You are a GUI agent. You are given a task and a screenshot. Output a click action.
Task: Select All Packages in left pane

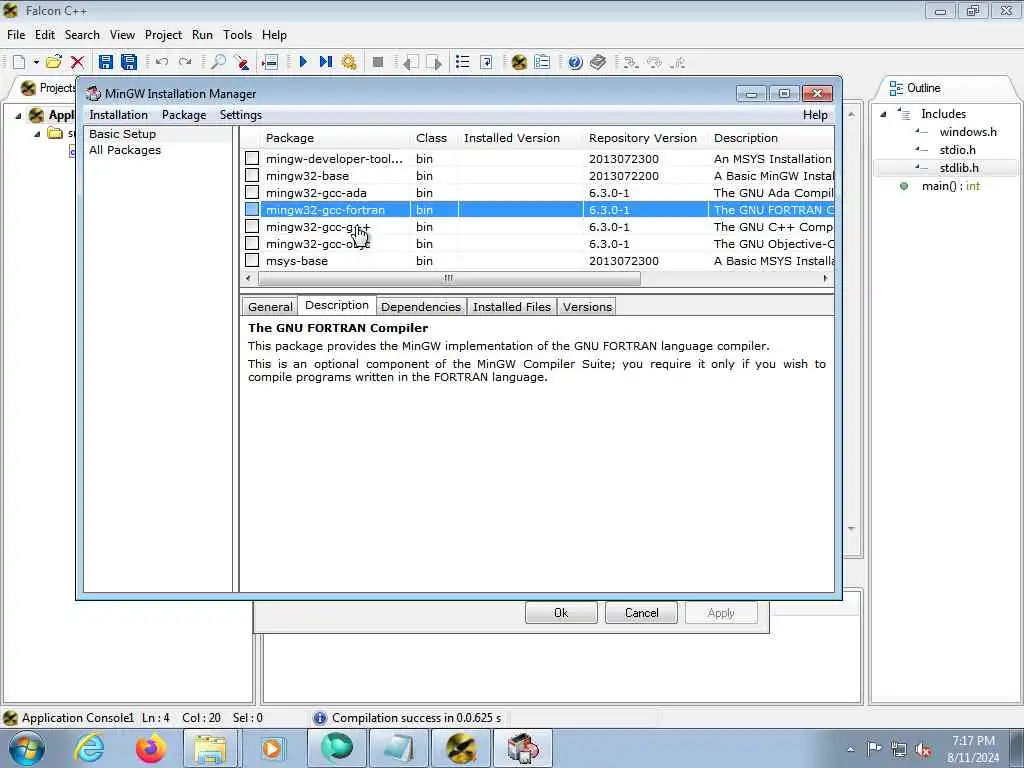click(x=125, y=150)
